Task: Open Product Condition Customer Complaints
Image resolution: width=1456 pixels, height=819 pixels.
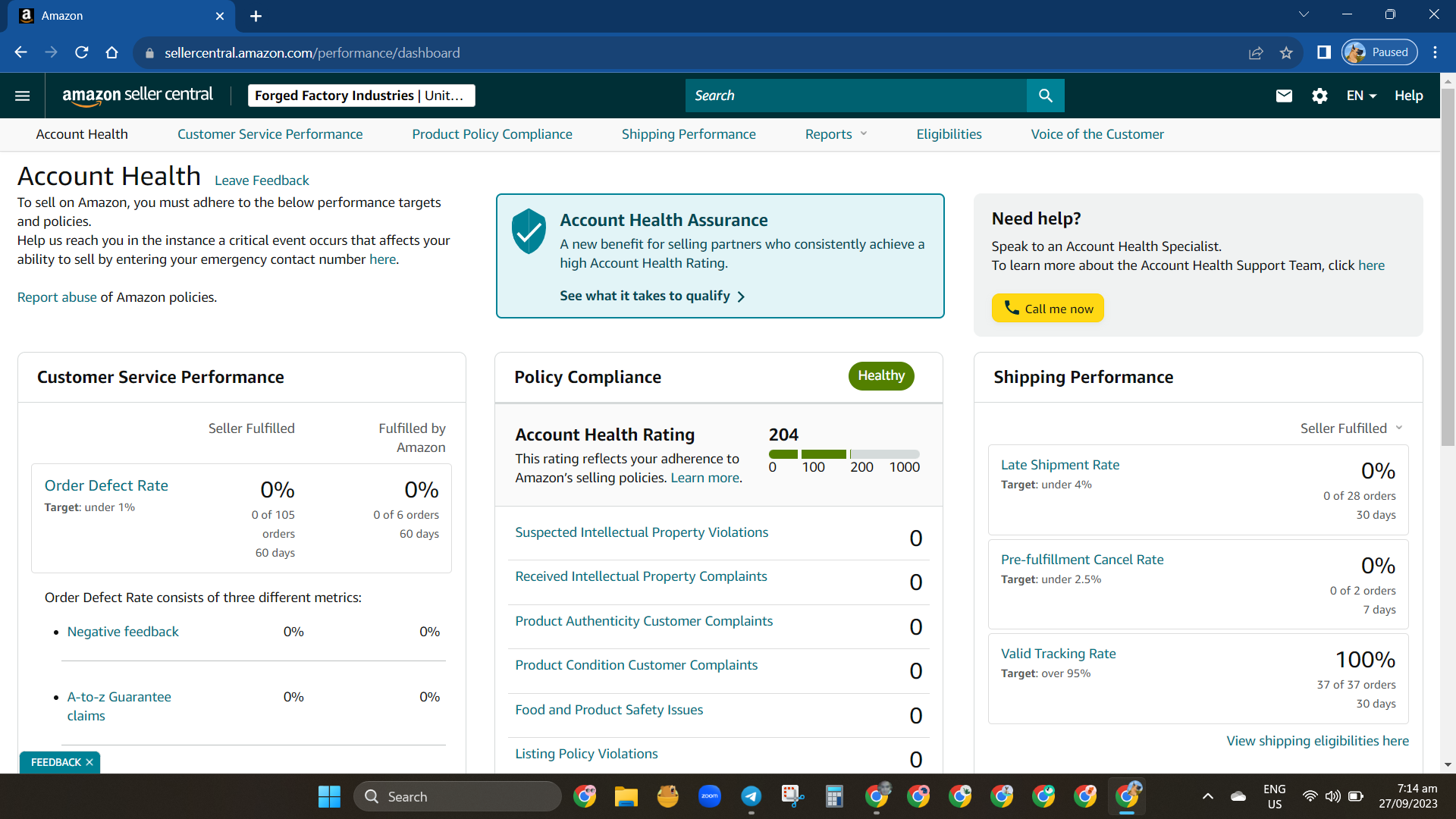Action: [x=636, y=665]
